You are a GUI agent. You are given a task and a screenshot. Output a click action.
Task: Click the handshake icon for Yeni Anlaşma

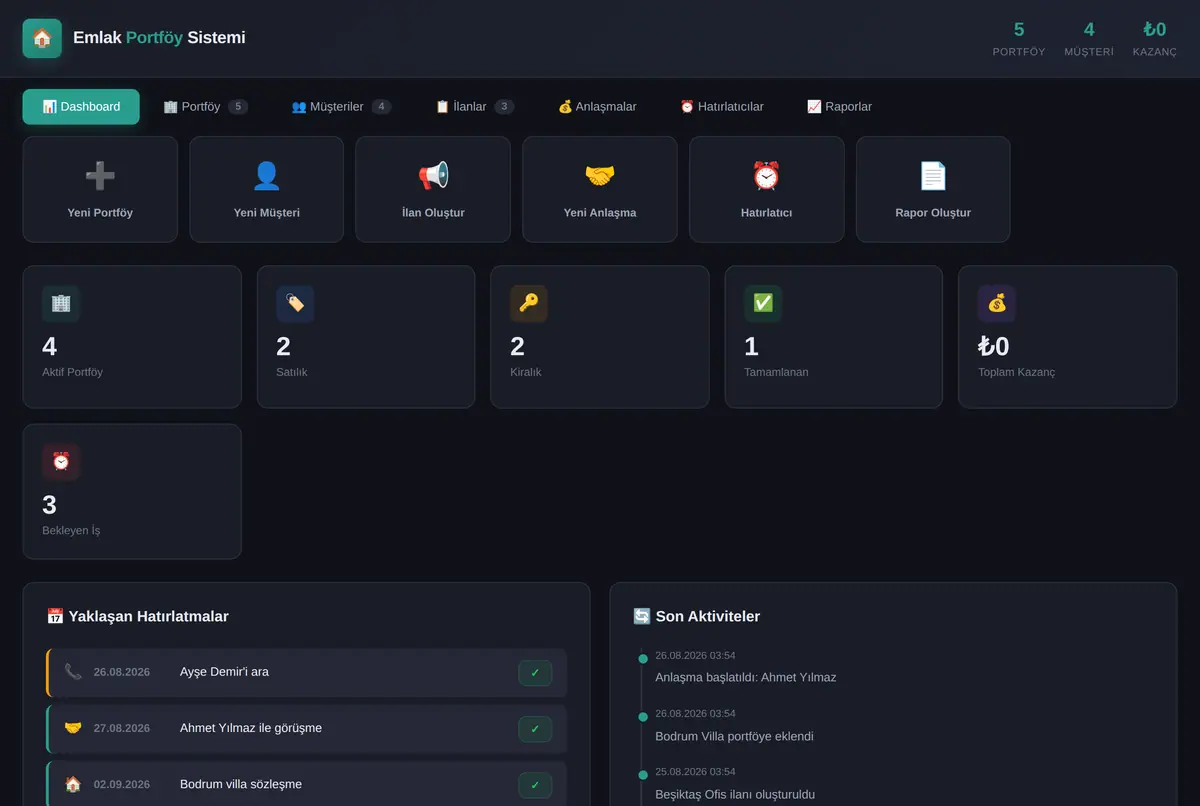(600, 176)
